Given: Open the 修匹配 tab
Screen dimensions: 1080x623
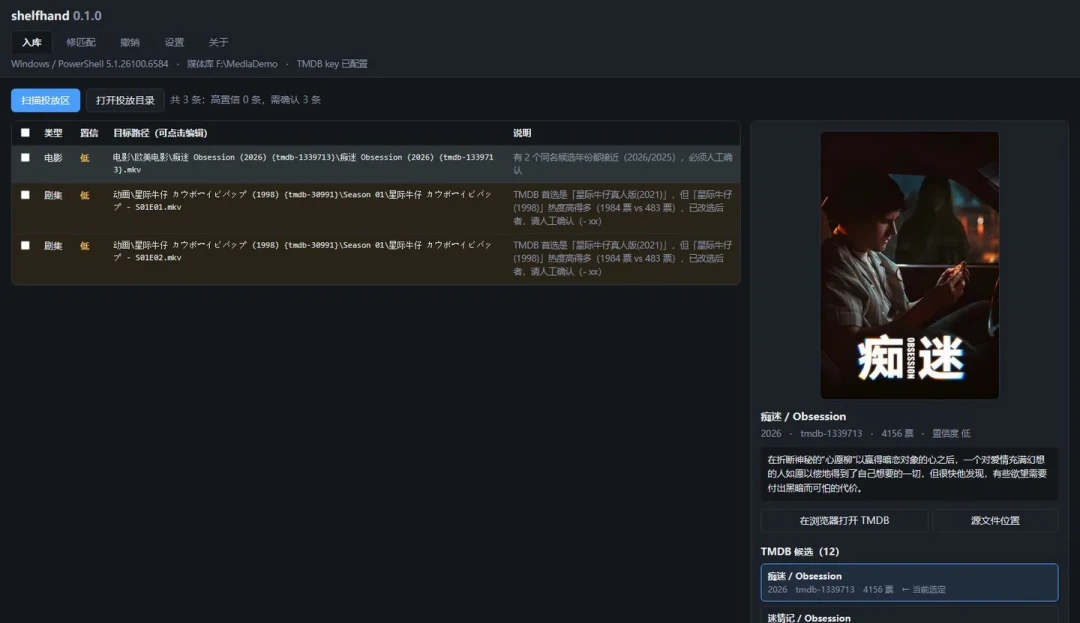Looking at the screenshot, I should coord(81,42).
